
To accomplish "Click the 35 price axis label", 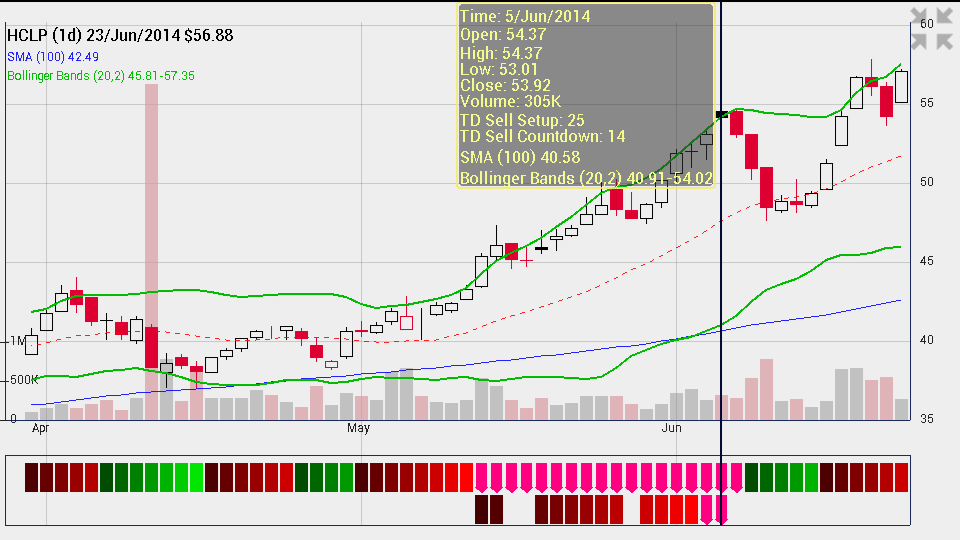I will point(927,419).
